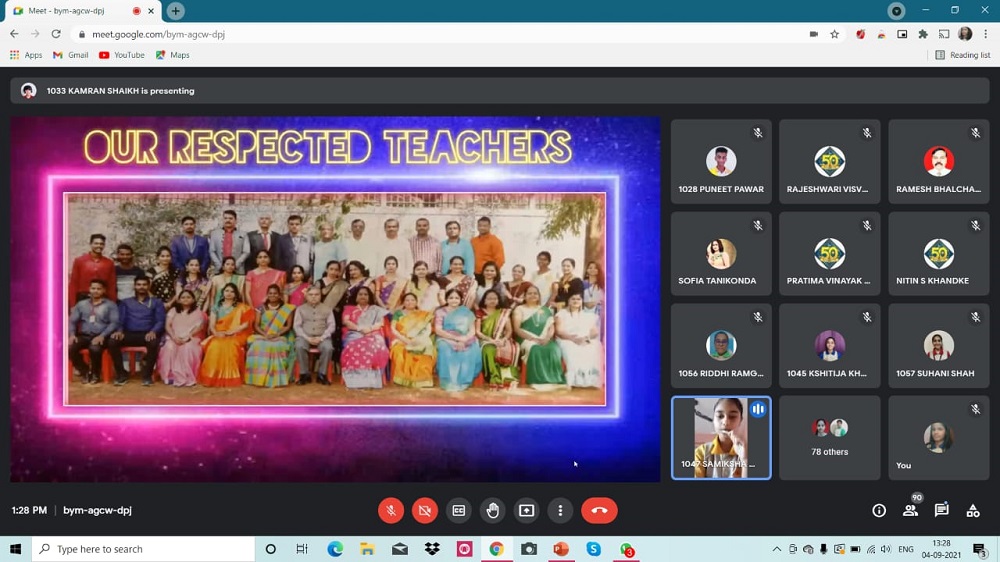Open the three-dot more options menu in Meet
The image size is (1000, 562).
[x=561, y=510]
